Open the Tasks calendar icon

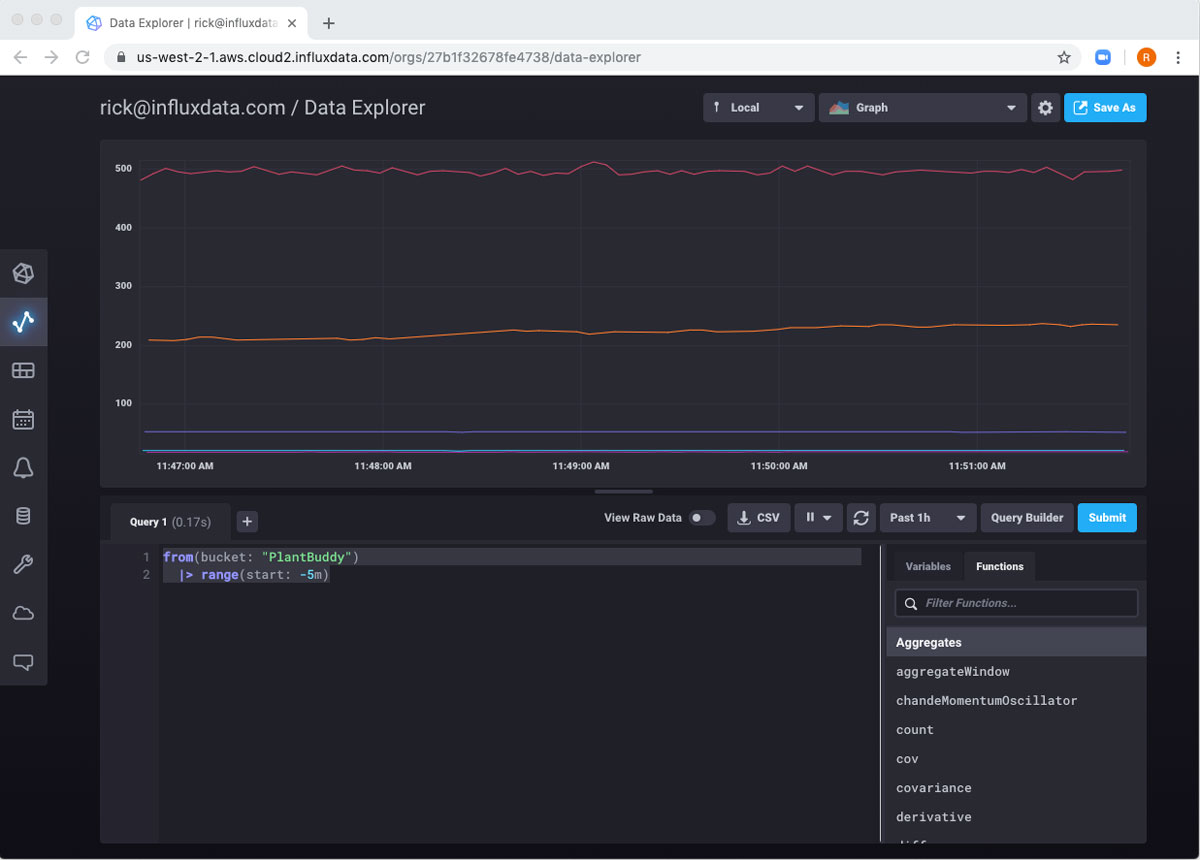(23, 419)
